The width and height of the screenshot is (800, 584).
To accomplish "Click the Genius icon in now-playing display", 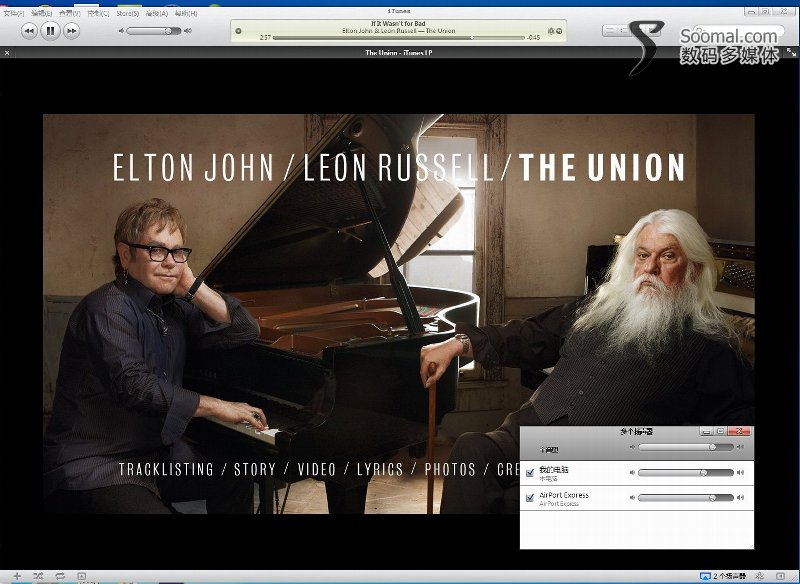I will pyautogui.click(x=551, y=31).
